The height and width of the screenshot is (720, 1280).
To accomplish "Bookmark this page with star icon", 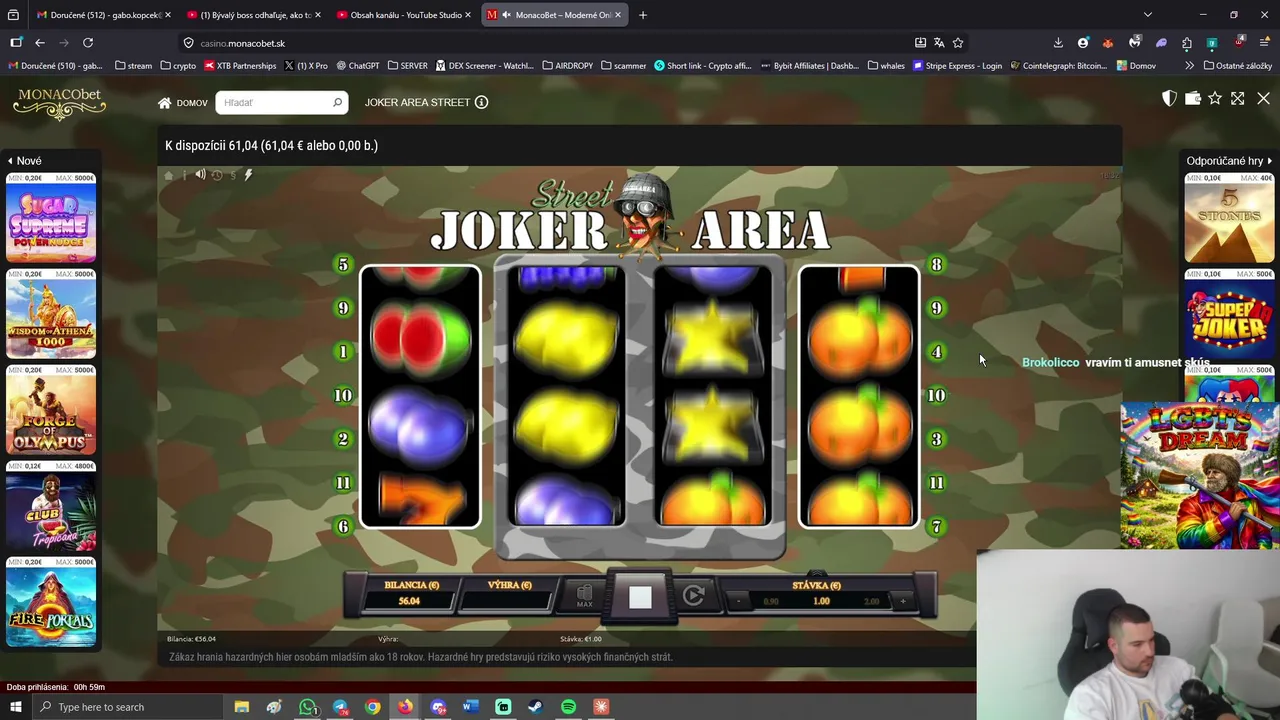I will [958, 43].
